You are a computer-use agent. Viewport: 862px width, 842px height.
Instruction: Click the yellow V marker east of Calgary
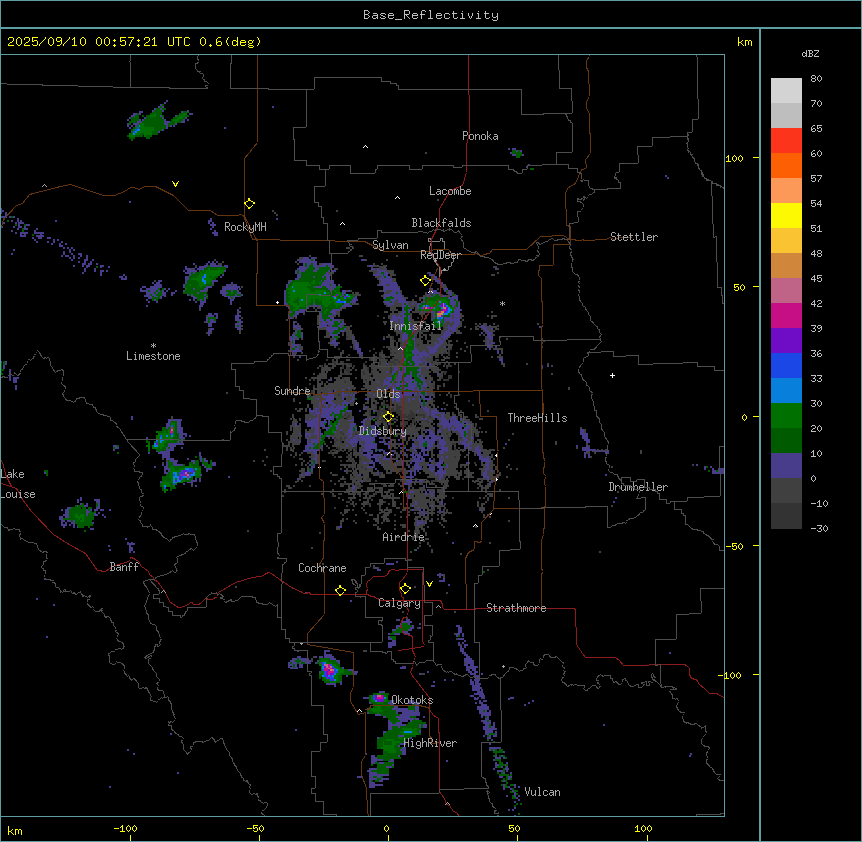click(429, 584)
